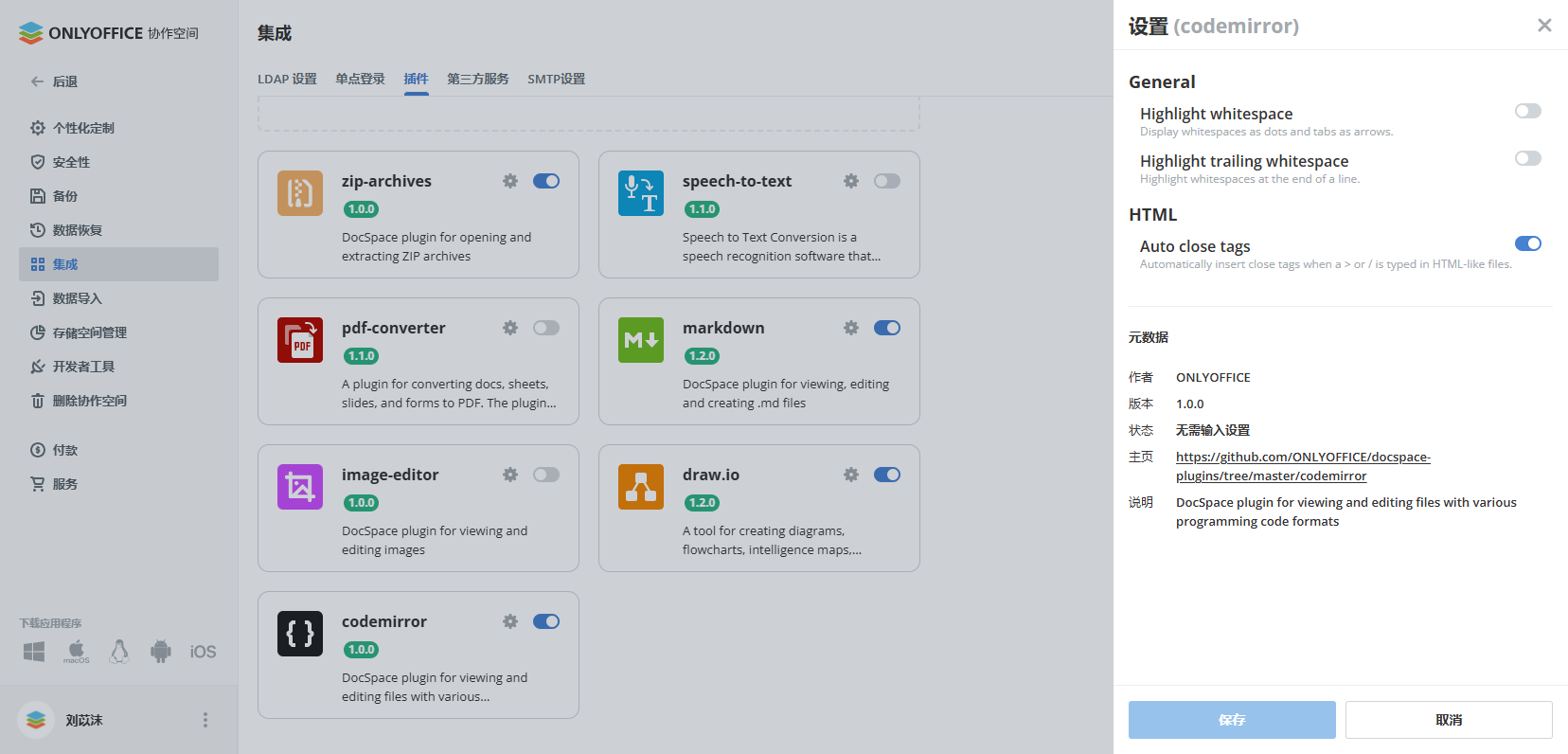Open 开发者工具 settings section
This screenshot has width=1568, height=754.
(x=118, y=367)
